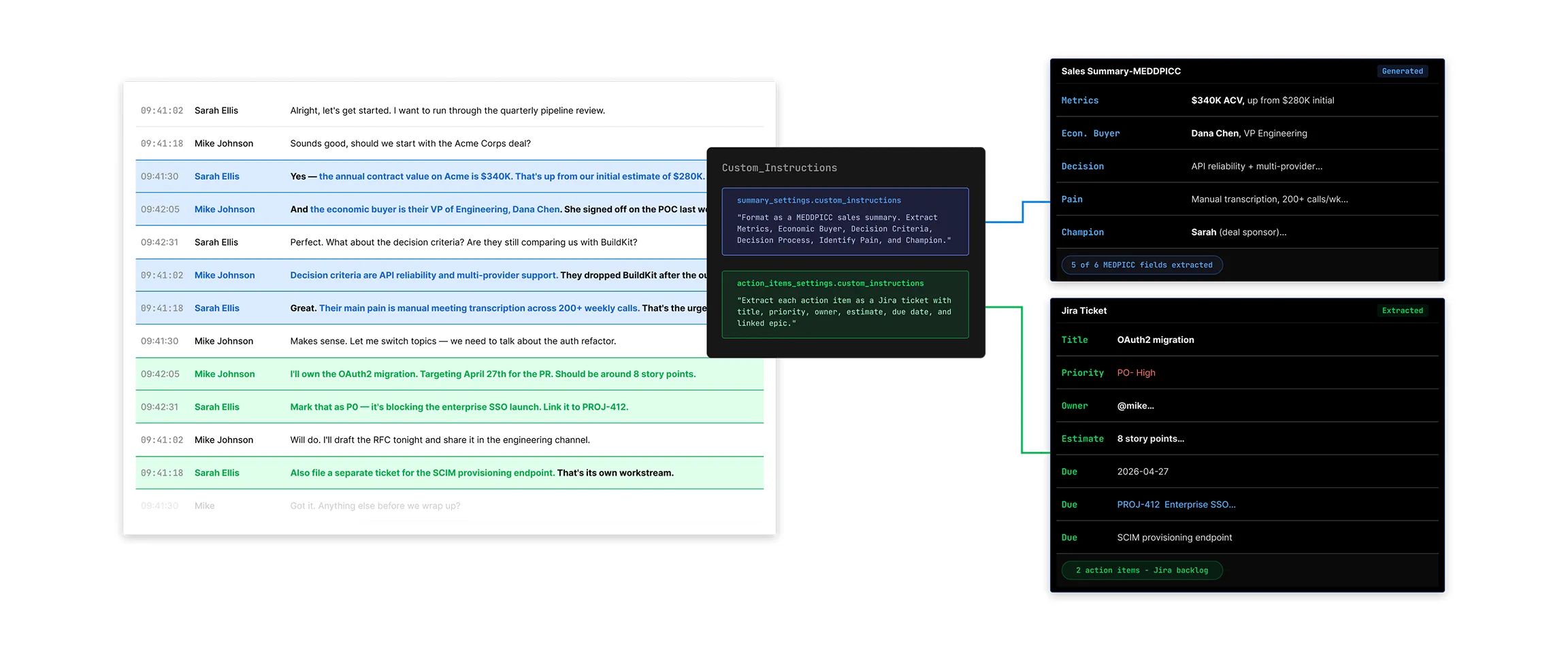The image size is (1568, 656).
Task: Click speaker name Sarah Ellis on the first transcript row
Action: (216, 110)
